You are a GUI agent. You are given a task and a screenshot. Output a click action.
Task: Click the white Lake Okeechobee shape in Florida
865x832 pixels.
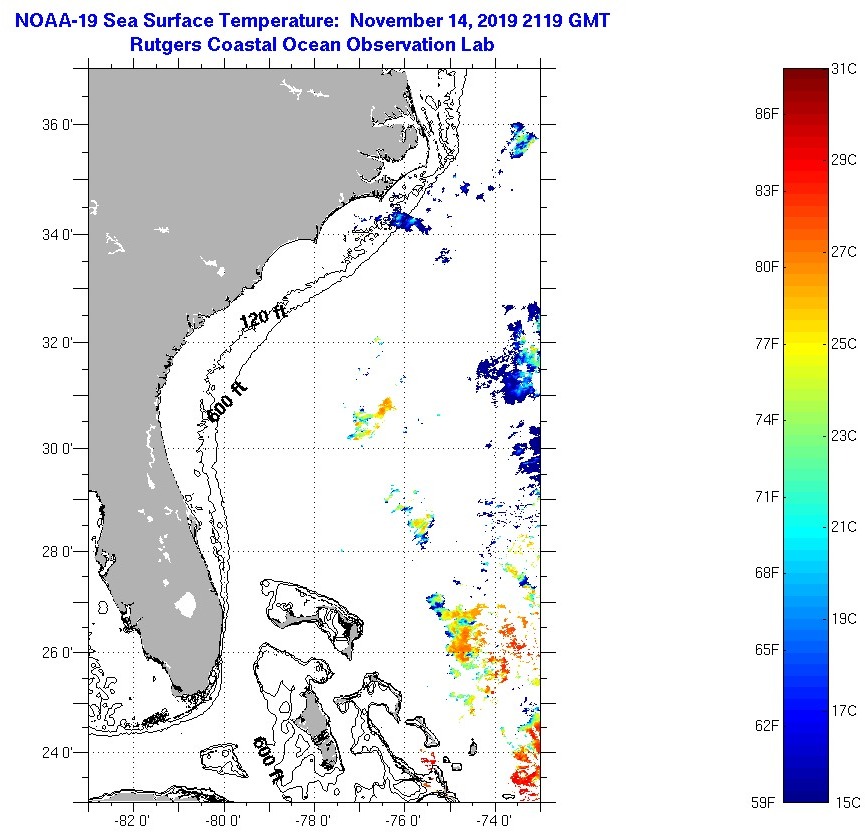tap(185, 604)
